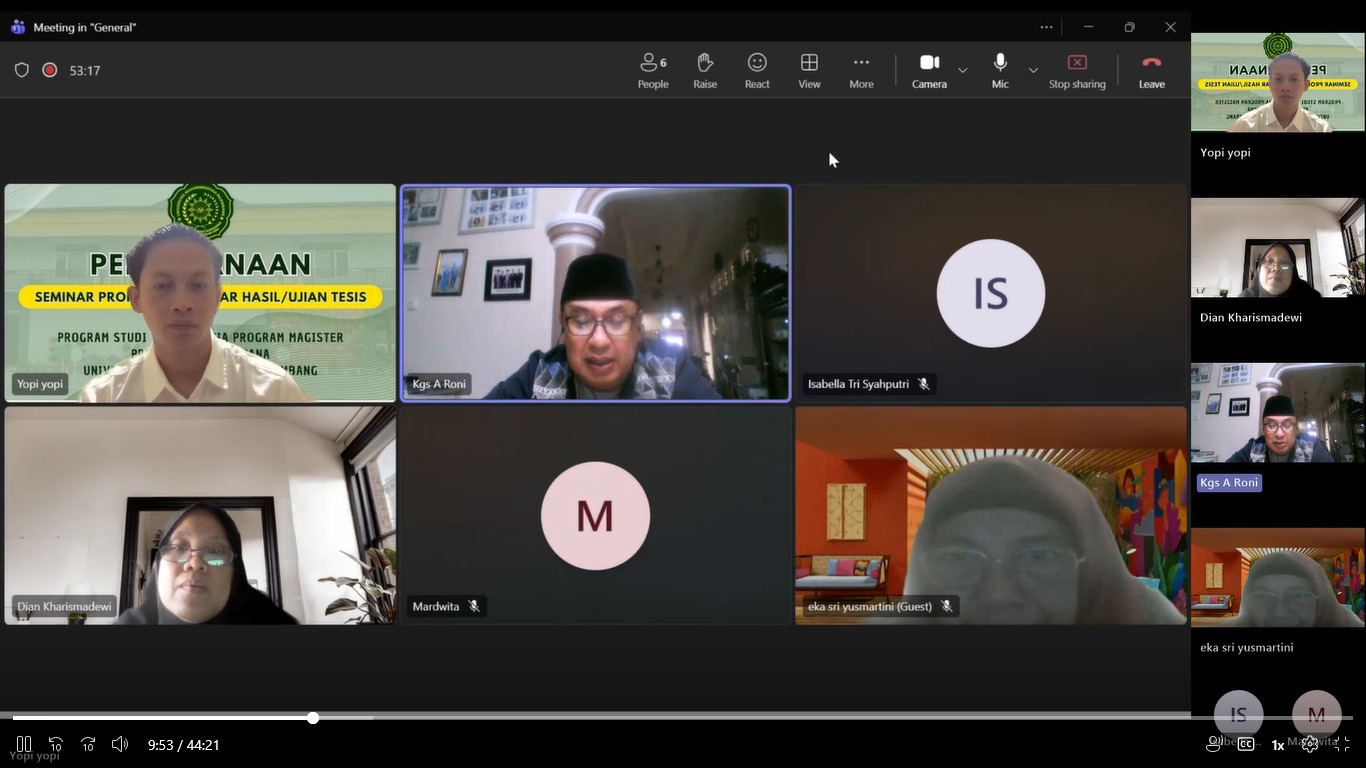Open the People participants panel
Screen dimensions: 1366x768
(653, 70)
